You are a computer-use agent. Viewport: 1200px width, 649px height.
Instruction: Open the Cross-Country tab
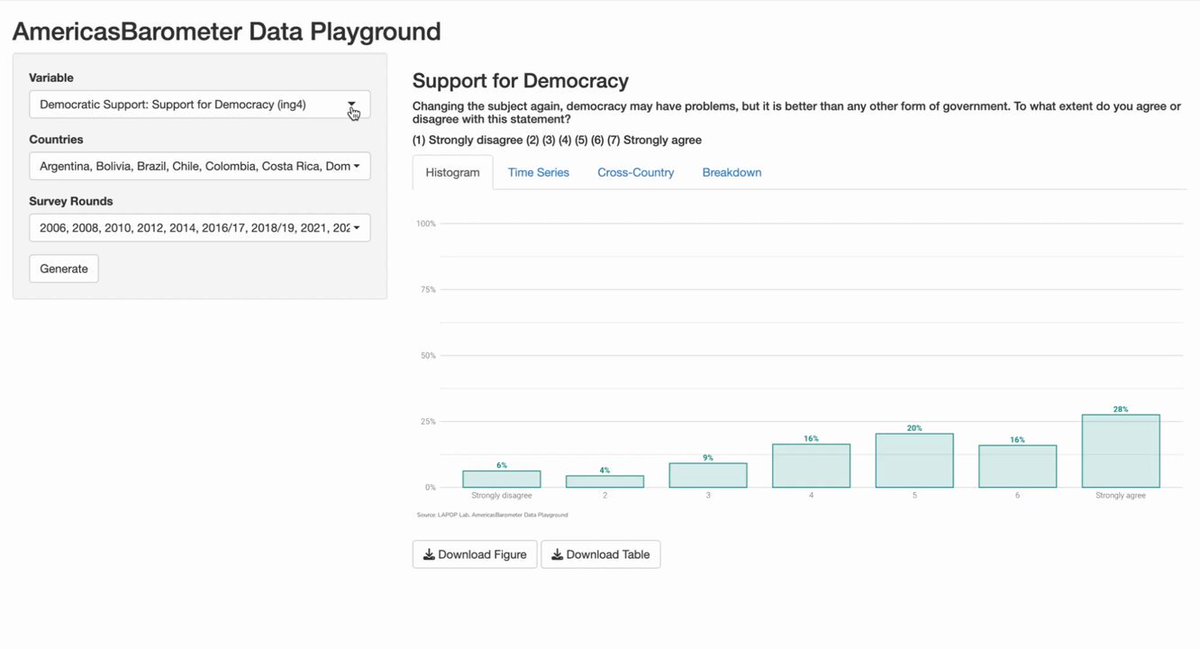point(636,172)
